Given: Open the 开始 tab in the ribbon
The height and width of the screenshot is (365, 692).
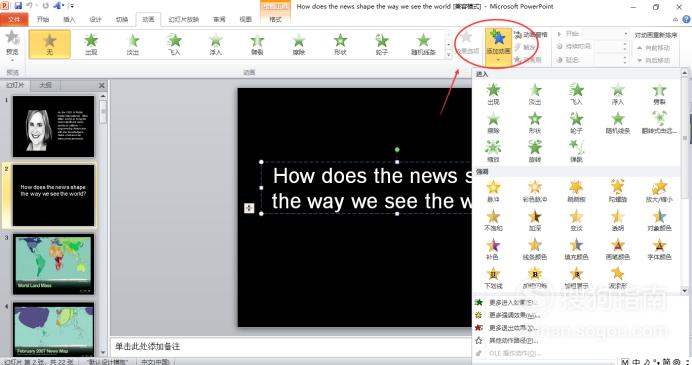Looking at the screenshot, I should 43,19.
